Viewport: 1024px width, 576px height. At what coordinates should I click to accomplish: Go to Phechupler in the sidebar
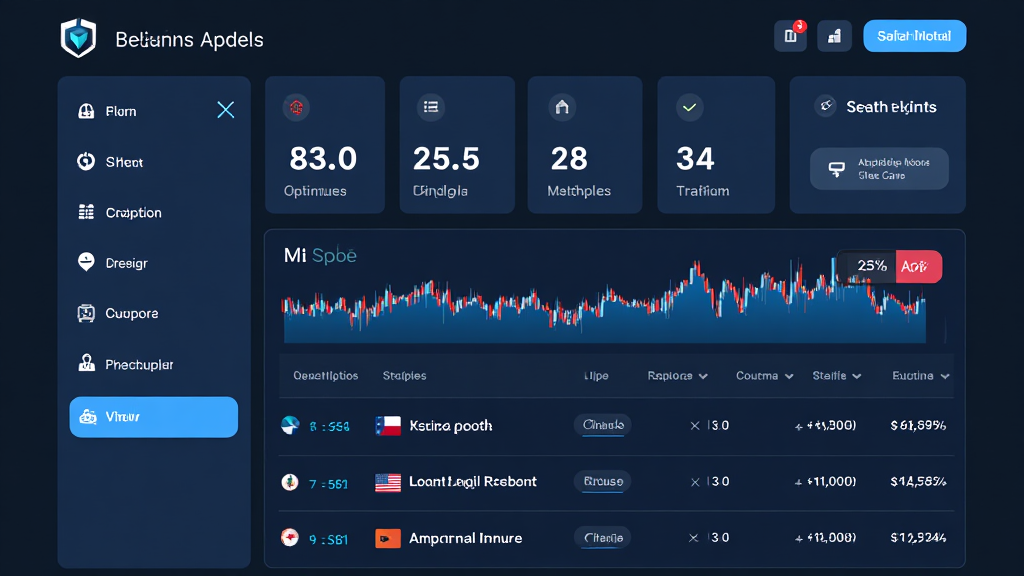coord(139,365)
